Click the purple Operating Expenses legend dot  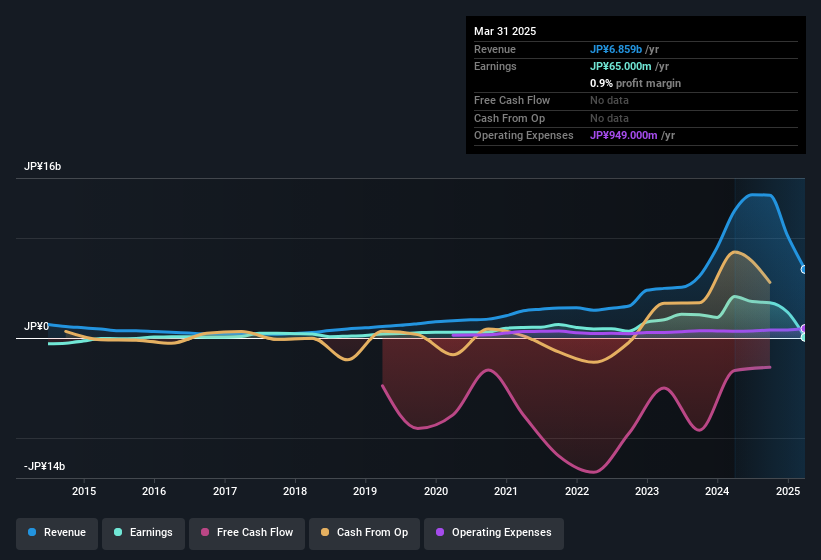point(440,532)
